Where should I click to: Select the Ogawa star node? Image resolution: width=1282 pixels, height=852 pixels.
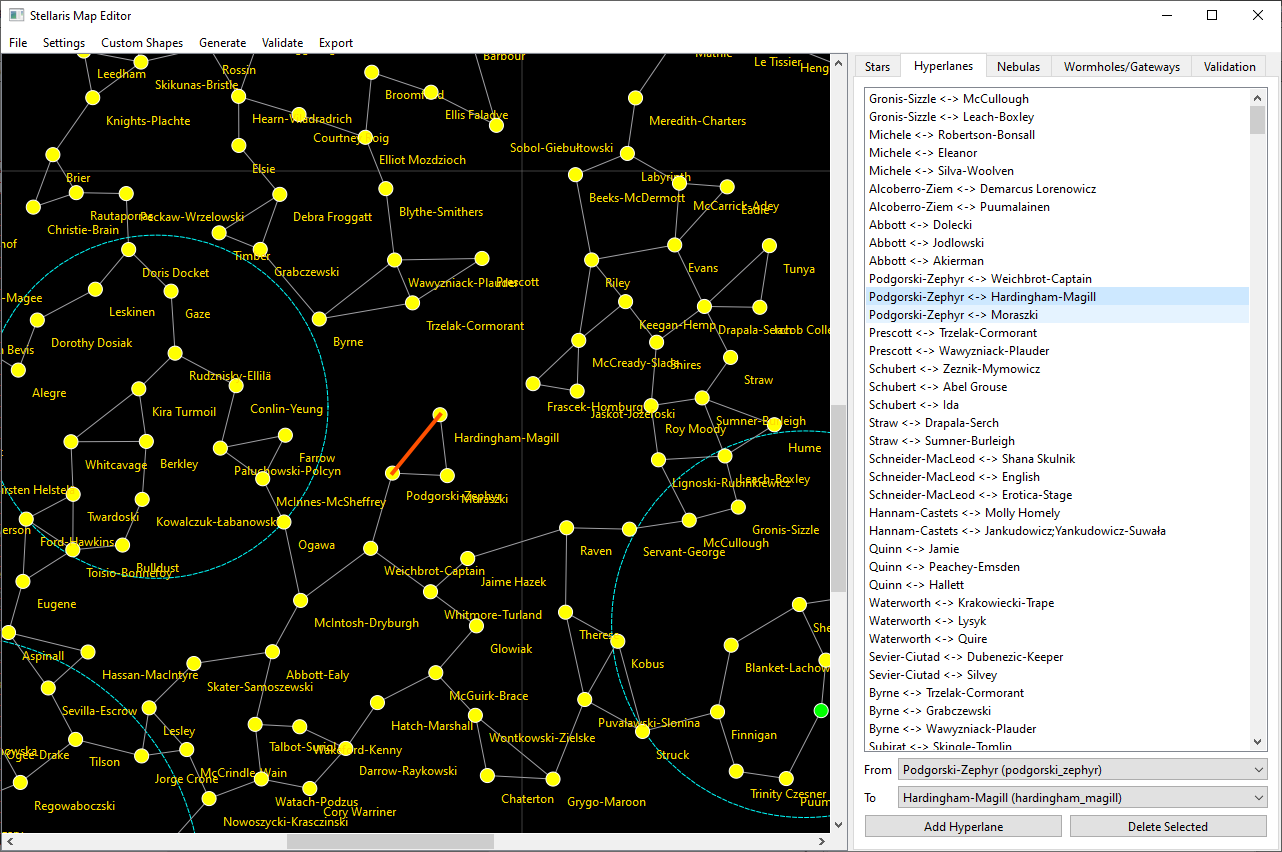pyautogui.click(x=284, y=521)
